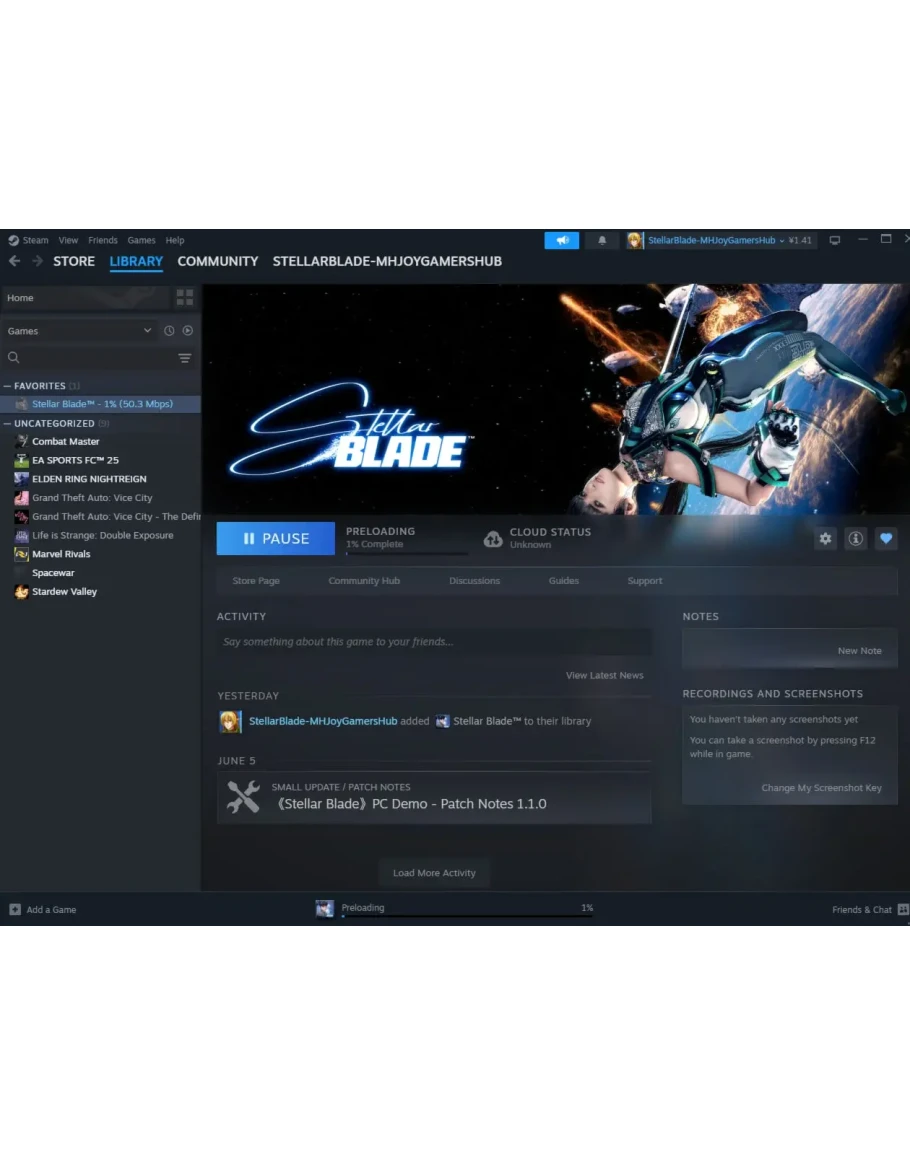Click the activity status input field
Image resolution: width=910 pixels, height=1155 pixels.
tap(434, 642)
